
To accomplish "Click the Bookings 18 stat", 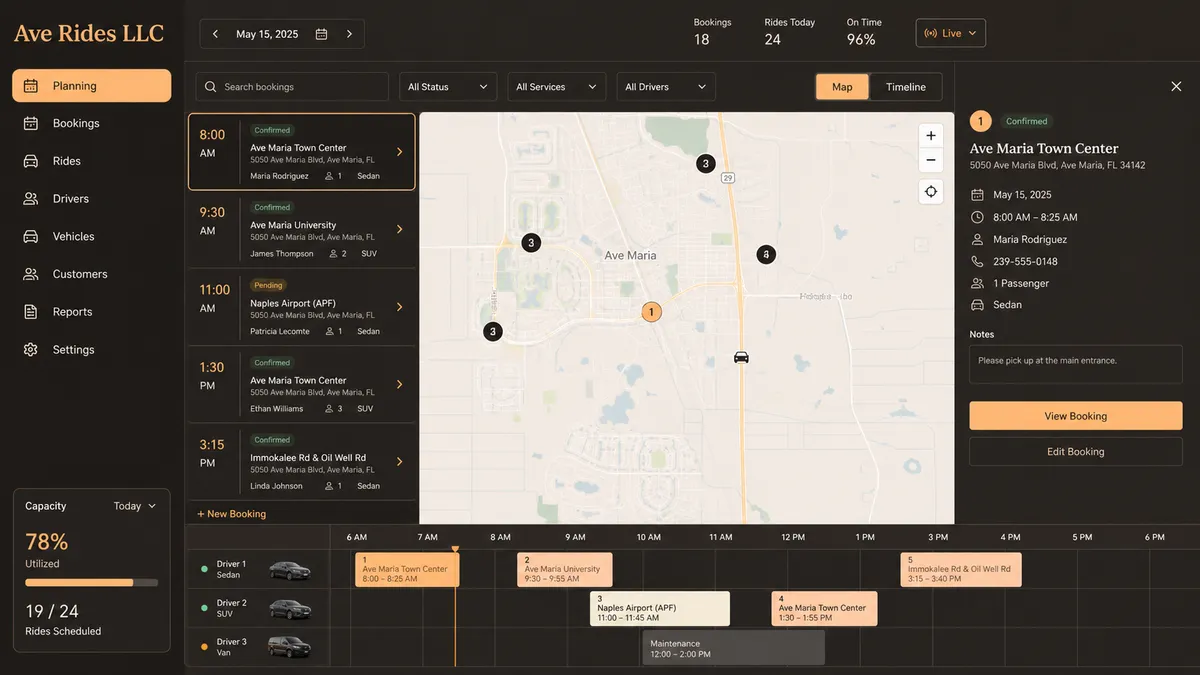I will pos(712,32).
